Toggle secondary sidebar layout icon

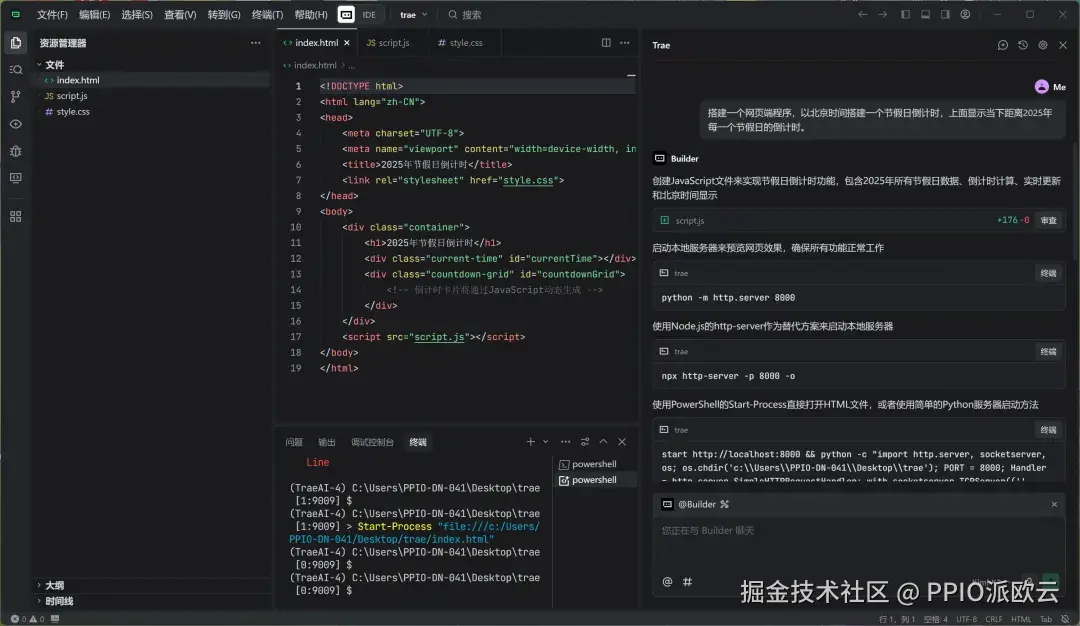click(x=946, y=14)
